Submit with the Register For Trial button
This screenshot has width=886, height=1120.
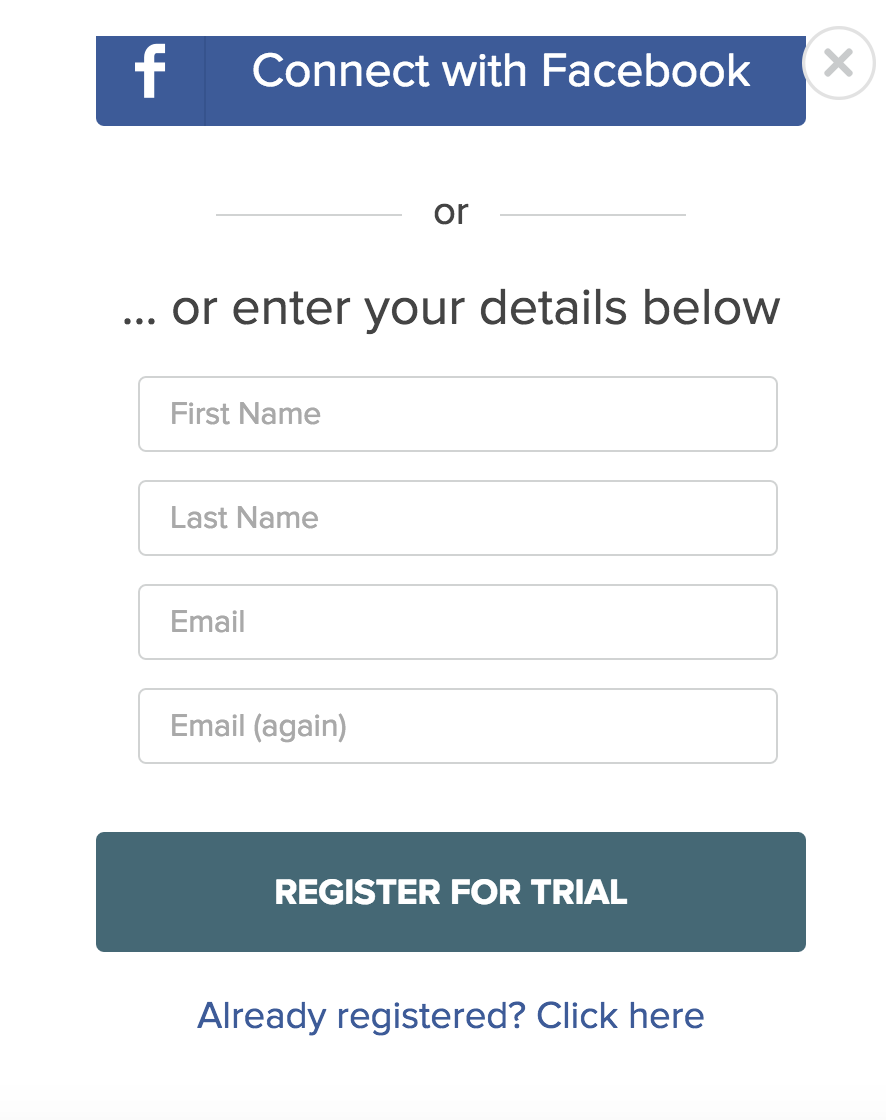[451, 891]
